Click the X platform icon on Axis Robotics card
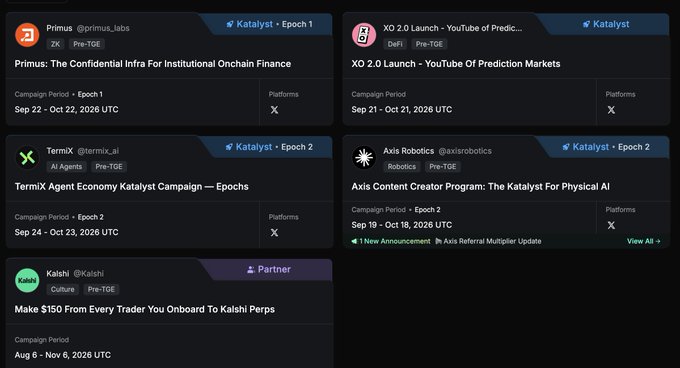Image resolution: width=680 pixels, height=368 pixels. coord(611,225)
